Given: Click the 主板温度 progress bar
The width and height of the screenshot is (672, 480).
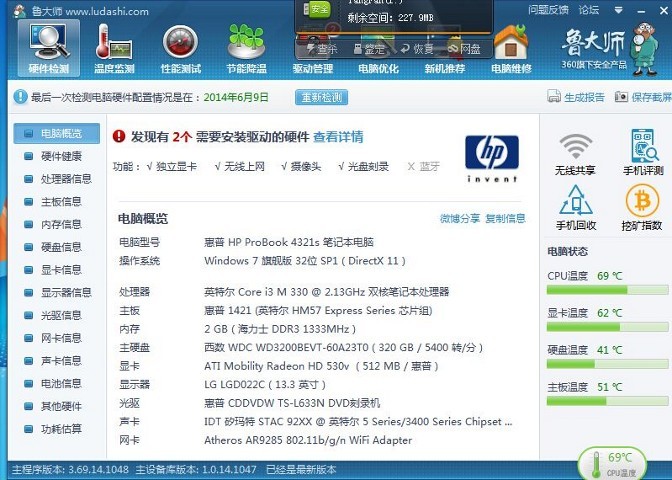Looking at the screenshot, I should 607,401.
